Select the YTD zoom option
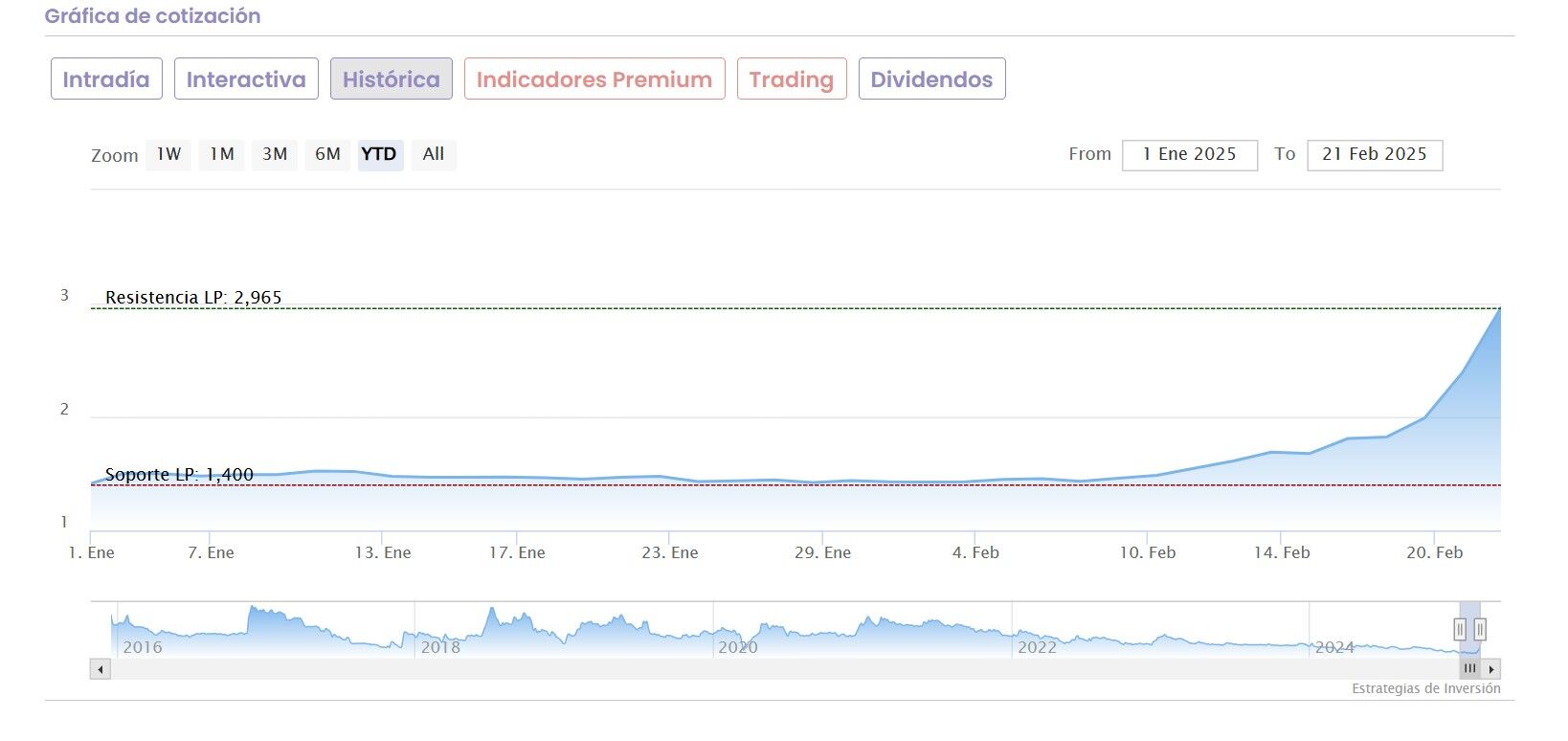 pyautogui.click(x=379, y=154)
